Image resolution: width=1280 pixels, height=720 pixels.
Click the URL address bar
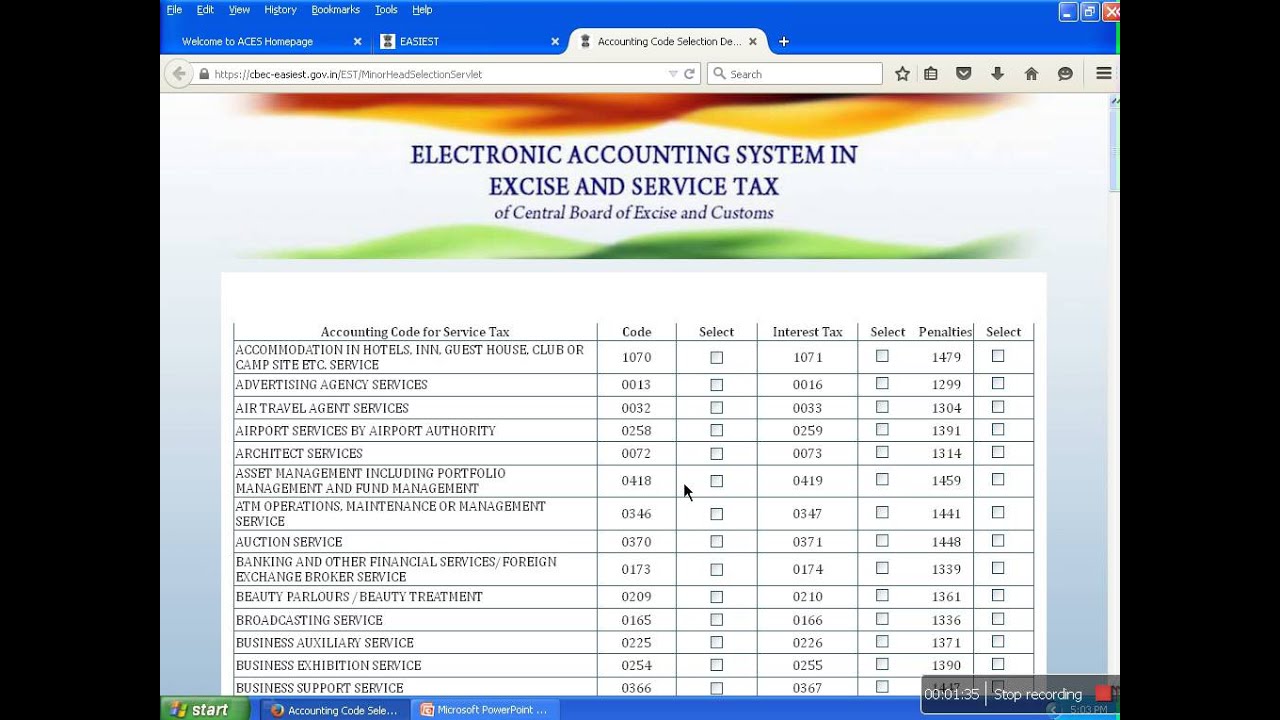click(440, 74)
